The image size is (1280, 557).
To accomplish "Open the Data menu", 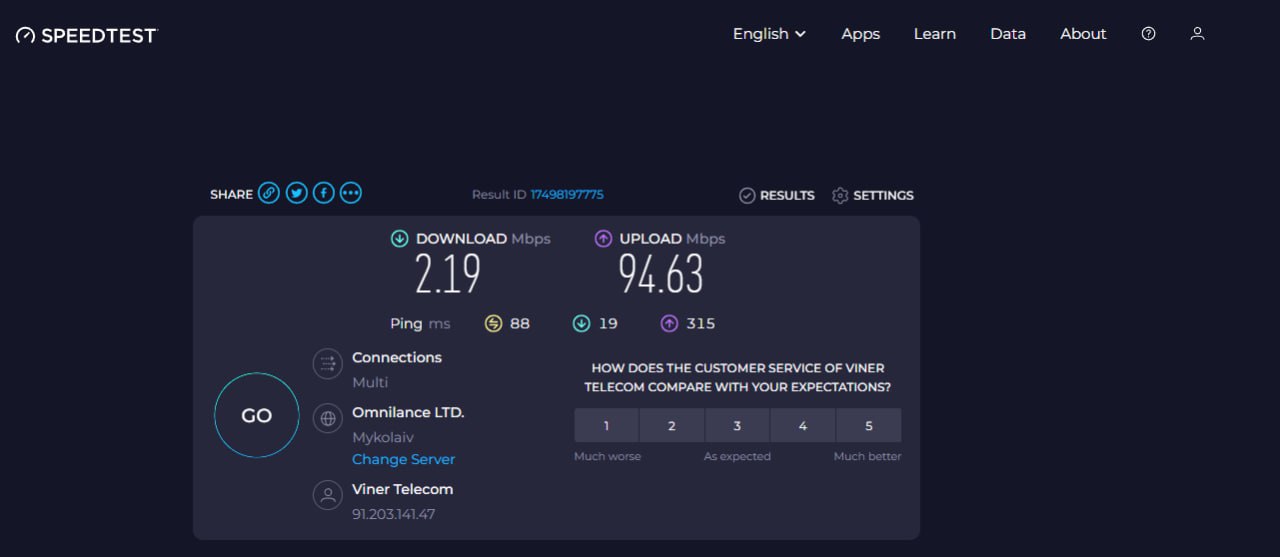I will point(1008,34).
